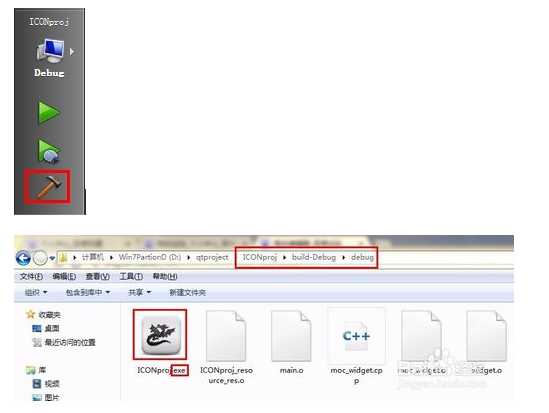Select qtproject in the address path
The image size is (549, 413).
(x=212, y=257)
